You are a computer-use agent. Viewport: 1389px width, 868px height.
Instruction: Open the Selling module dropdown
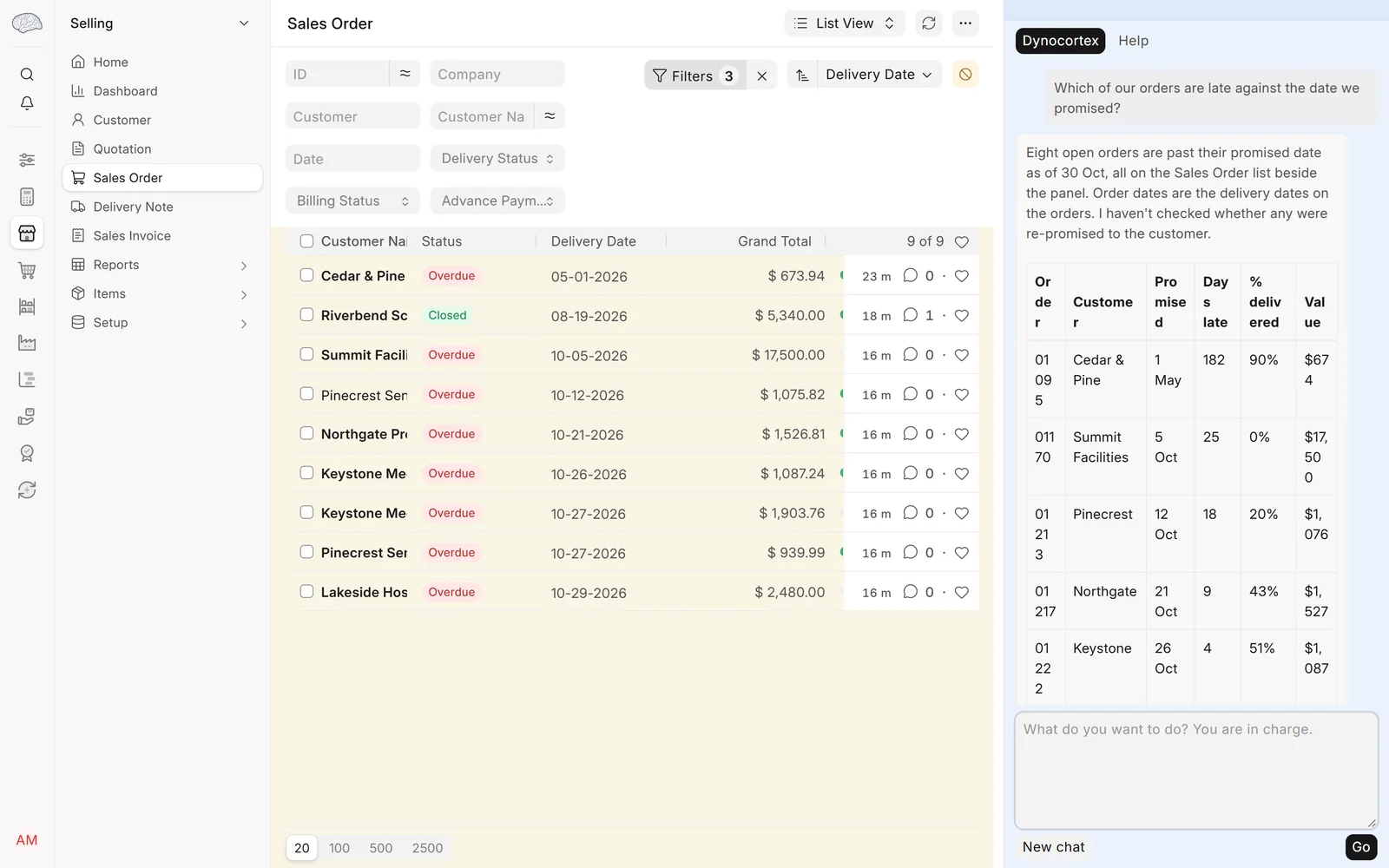161,23
